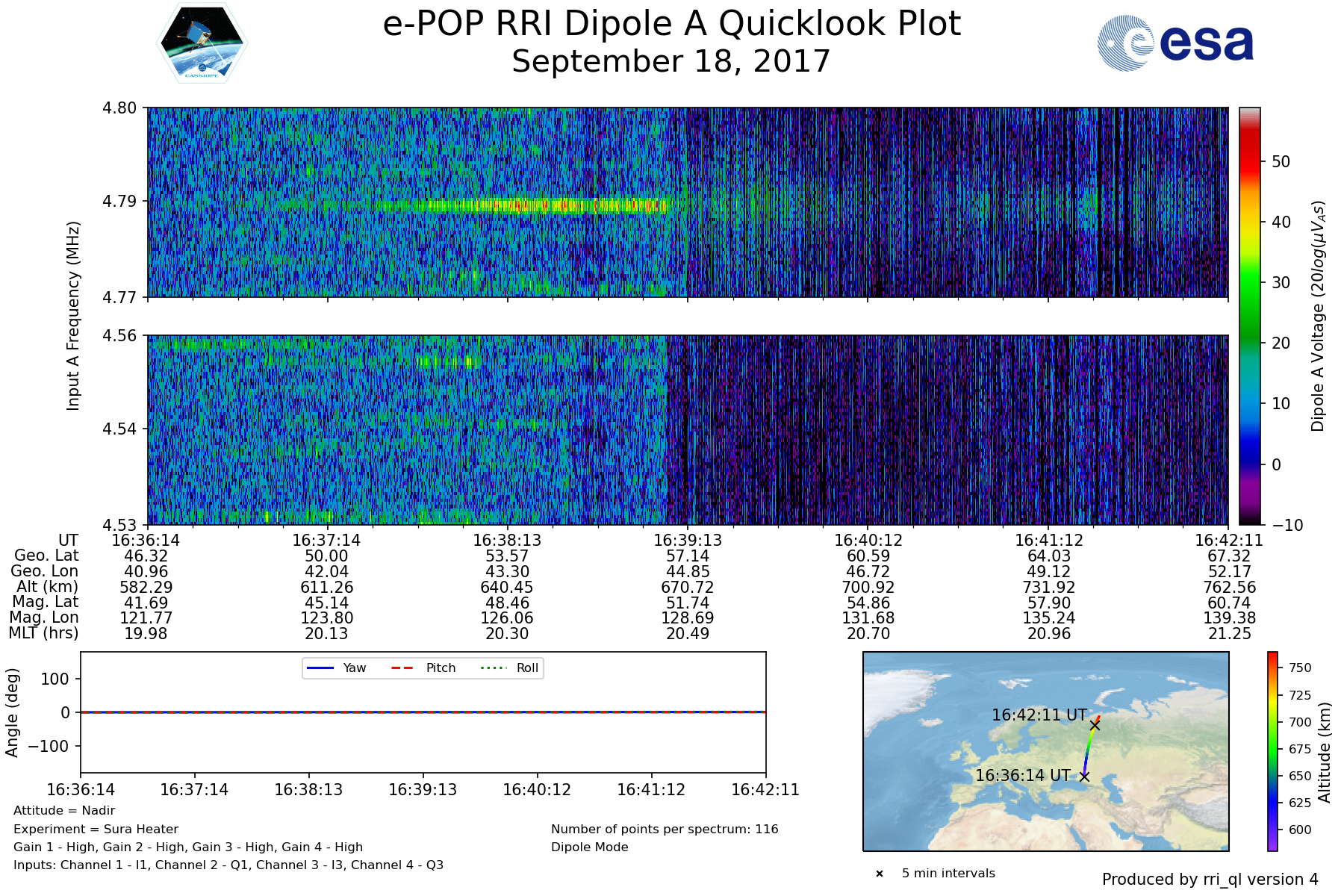Viewport: 1344px width, 896px height.
Task: Click the 'Attitude = Nadir' label
Action: 64,810
